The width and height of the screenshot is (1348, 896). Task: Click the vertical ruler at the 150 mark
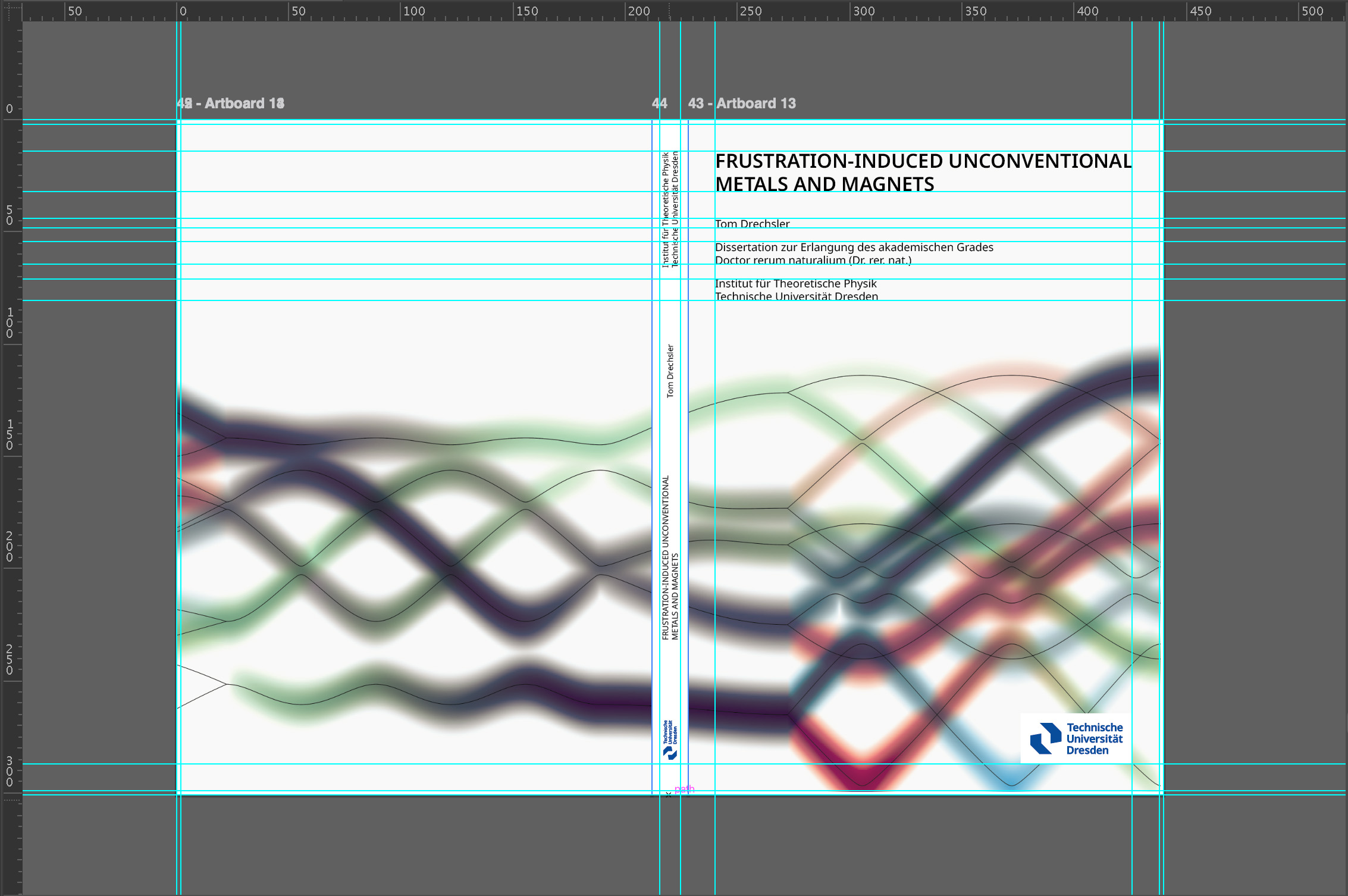click(x=10, y=434)
